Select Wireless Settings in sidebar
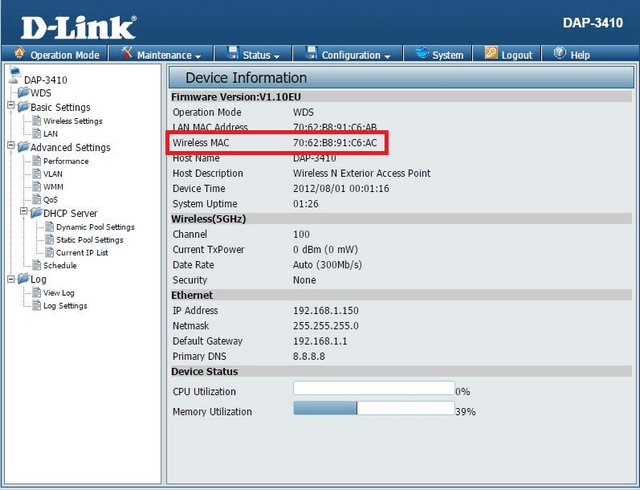Viewport: 640px width, 490px height. coord(72,121)
